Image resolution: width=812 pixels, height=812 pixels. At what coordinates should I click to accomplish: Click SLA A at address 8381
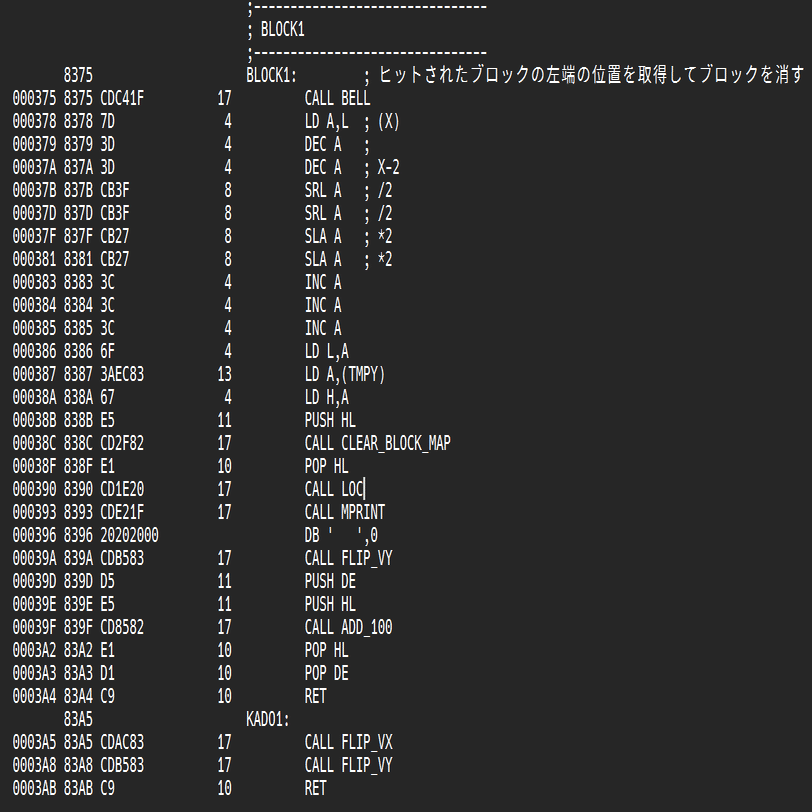pyautogui.click(x=323, y=259)
